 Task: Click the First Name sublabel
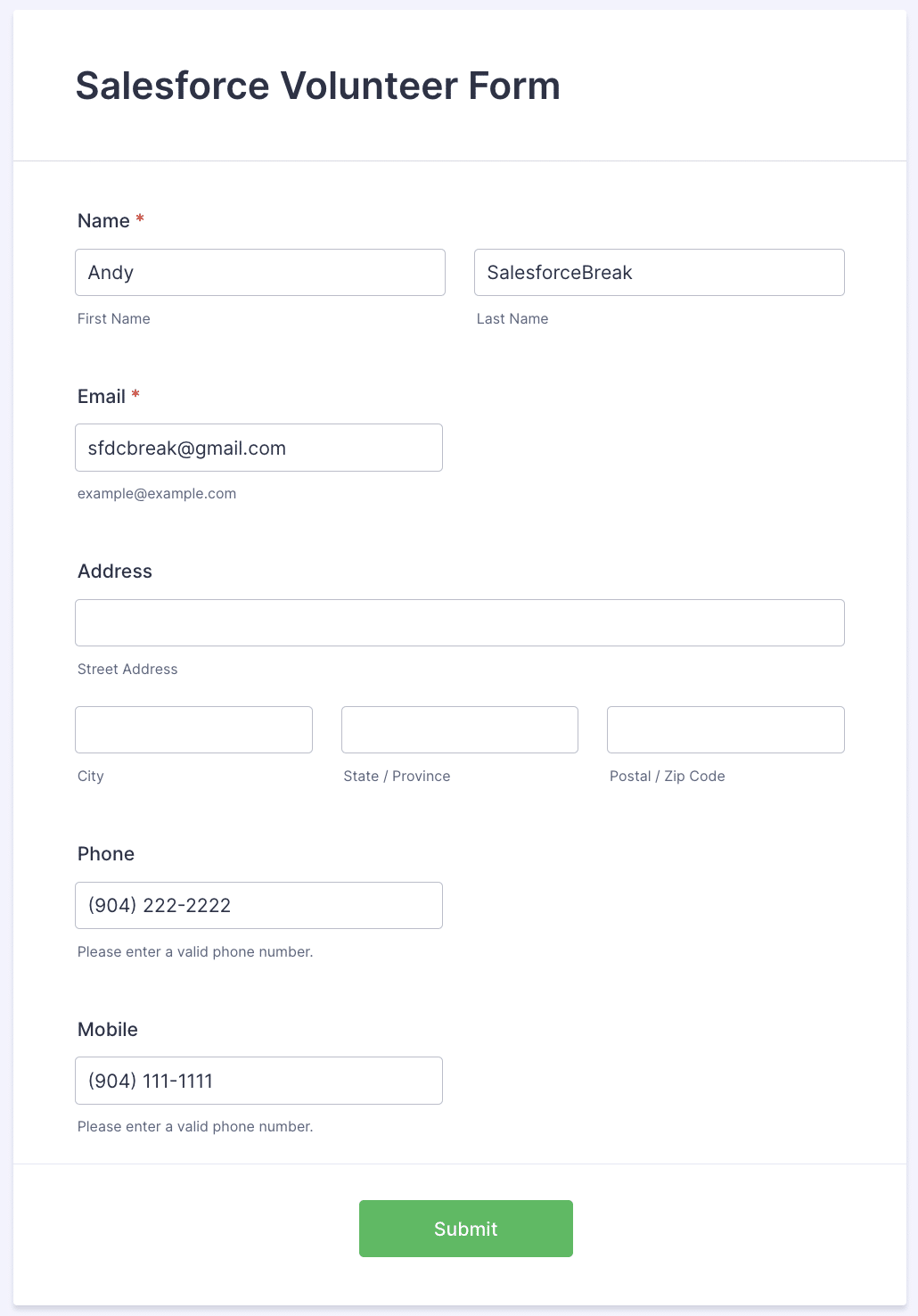tap(113, 319)
